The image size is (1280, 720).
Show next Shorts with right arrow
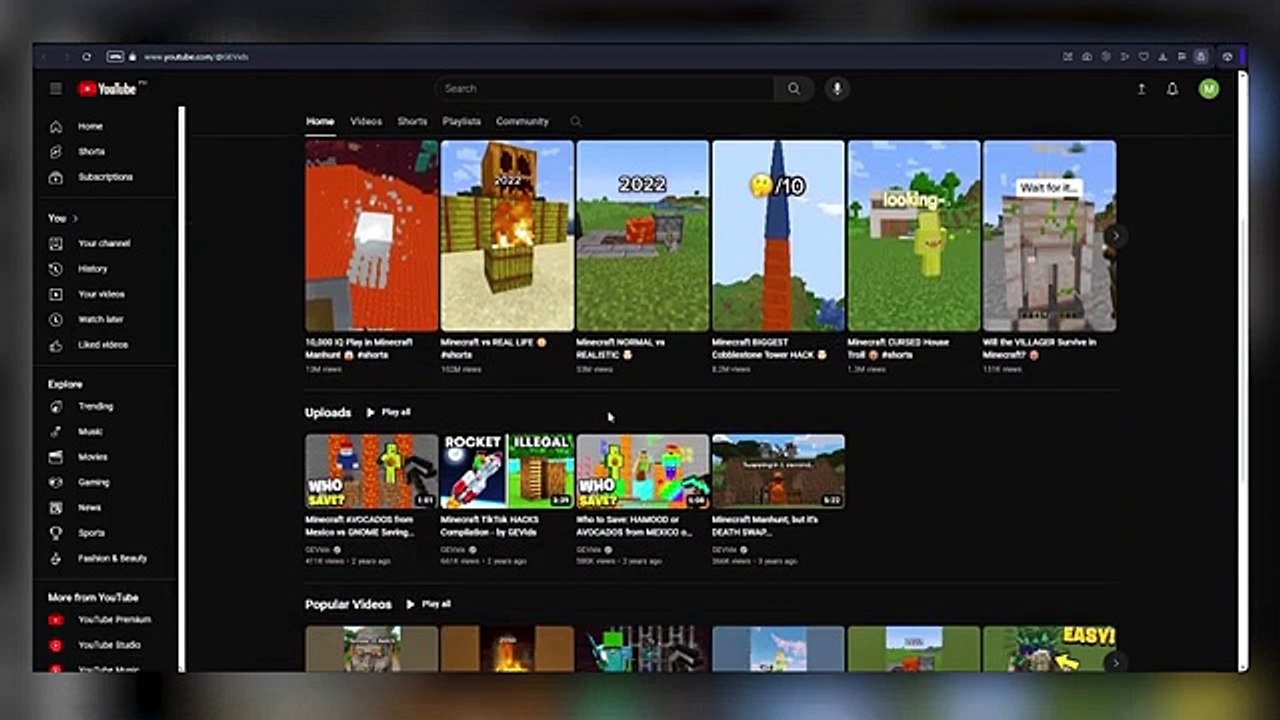point(1115,236)
